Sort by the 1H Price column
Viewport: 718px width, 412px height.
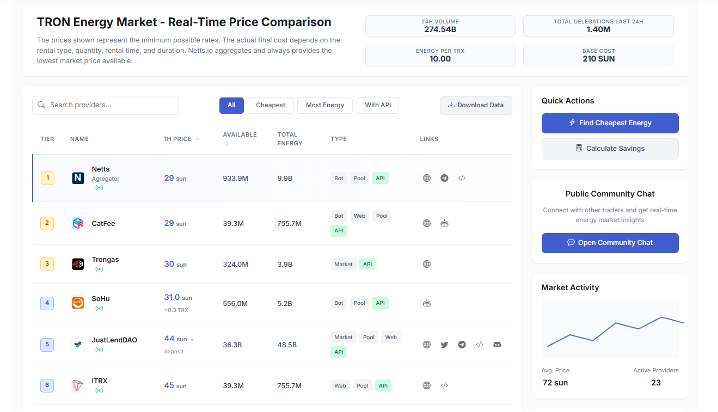[181, 139]
